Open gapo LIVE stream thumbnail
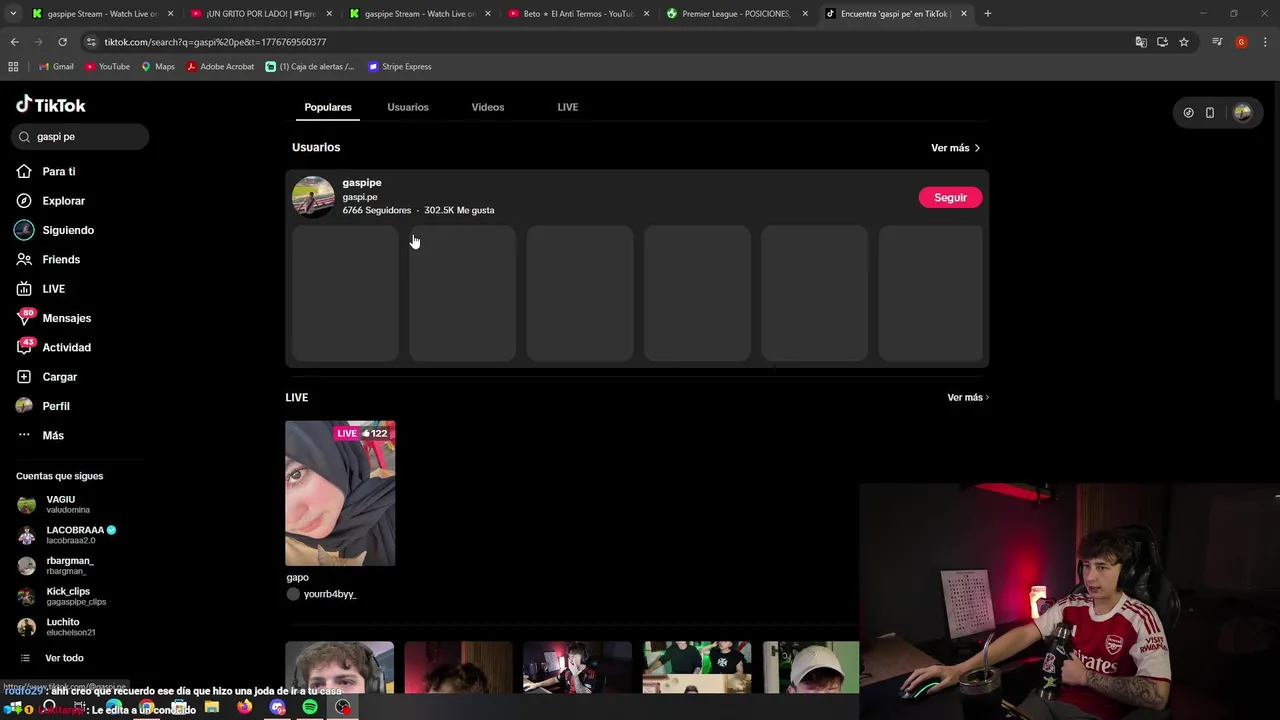The image size is (1280, 720). point(340,493)
